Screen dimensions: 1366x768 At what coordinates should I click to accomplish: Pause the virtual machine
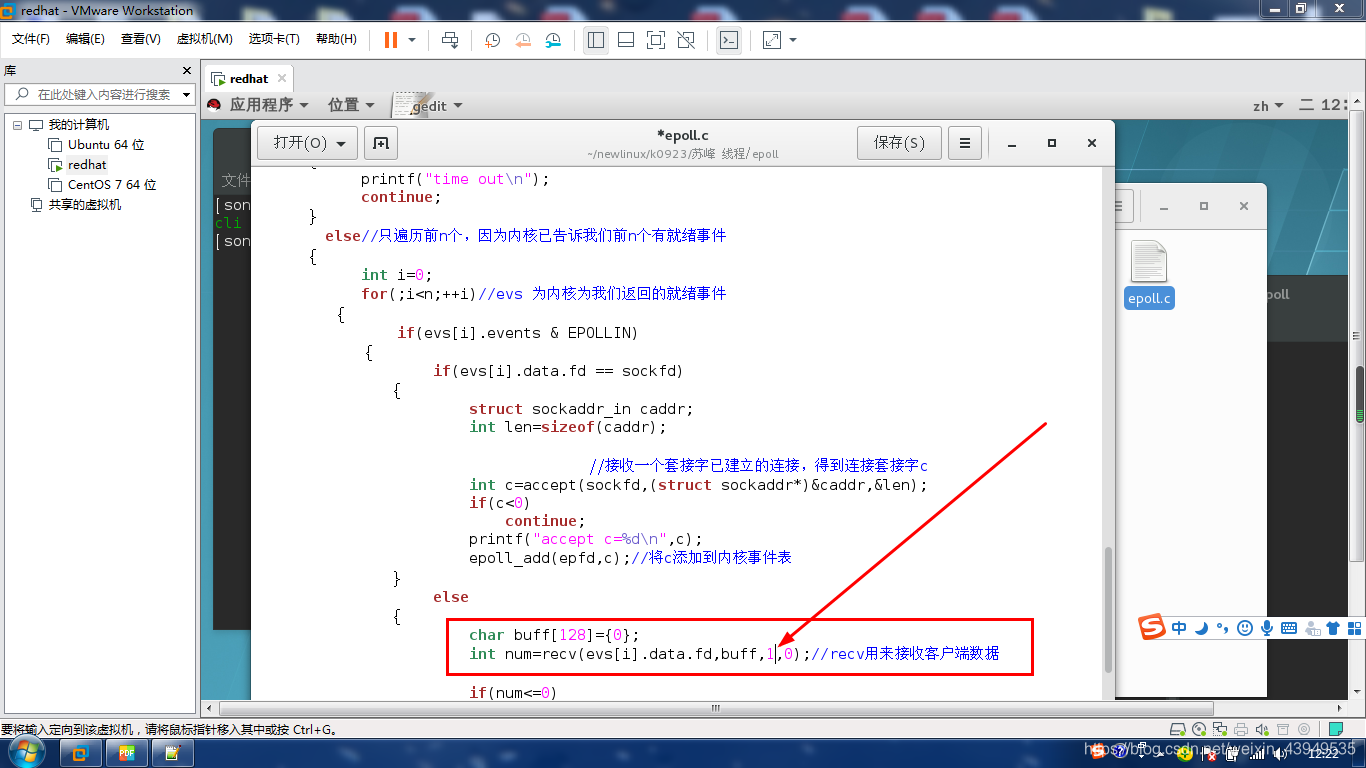pyautogui.click(x=390, y=40)
